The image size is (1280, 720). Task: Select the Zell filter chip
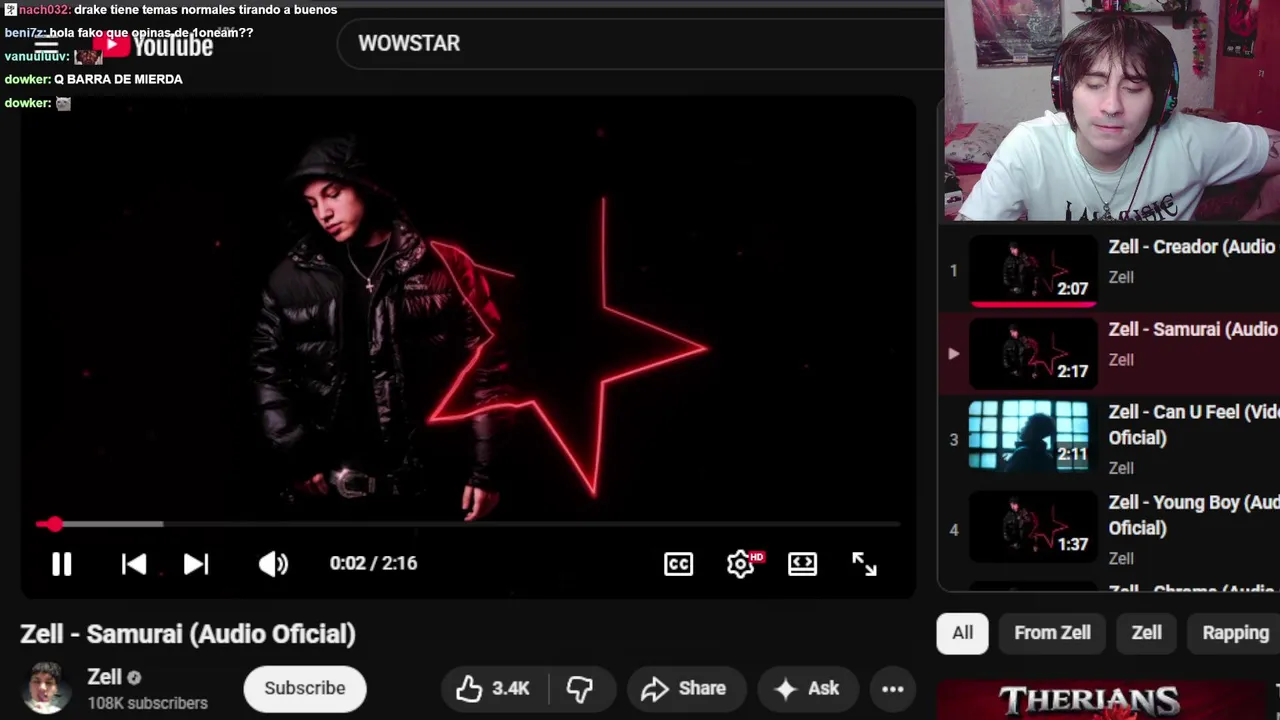tap(1146, 633)
